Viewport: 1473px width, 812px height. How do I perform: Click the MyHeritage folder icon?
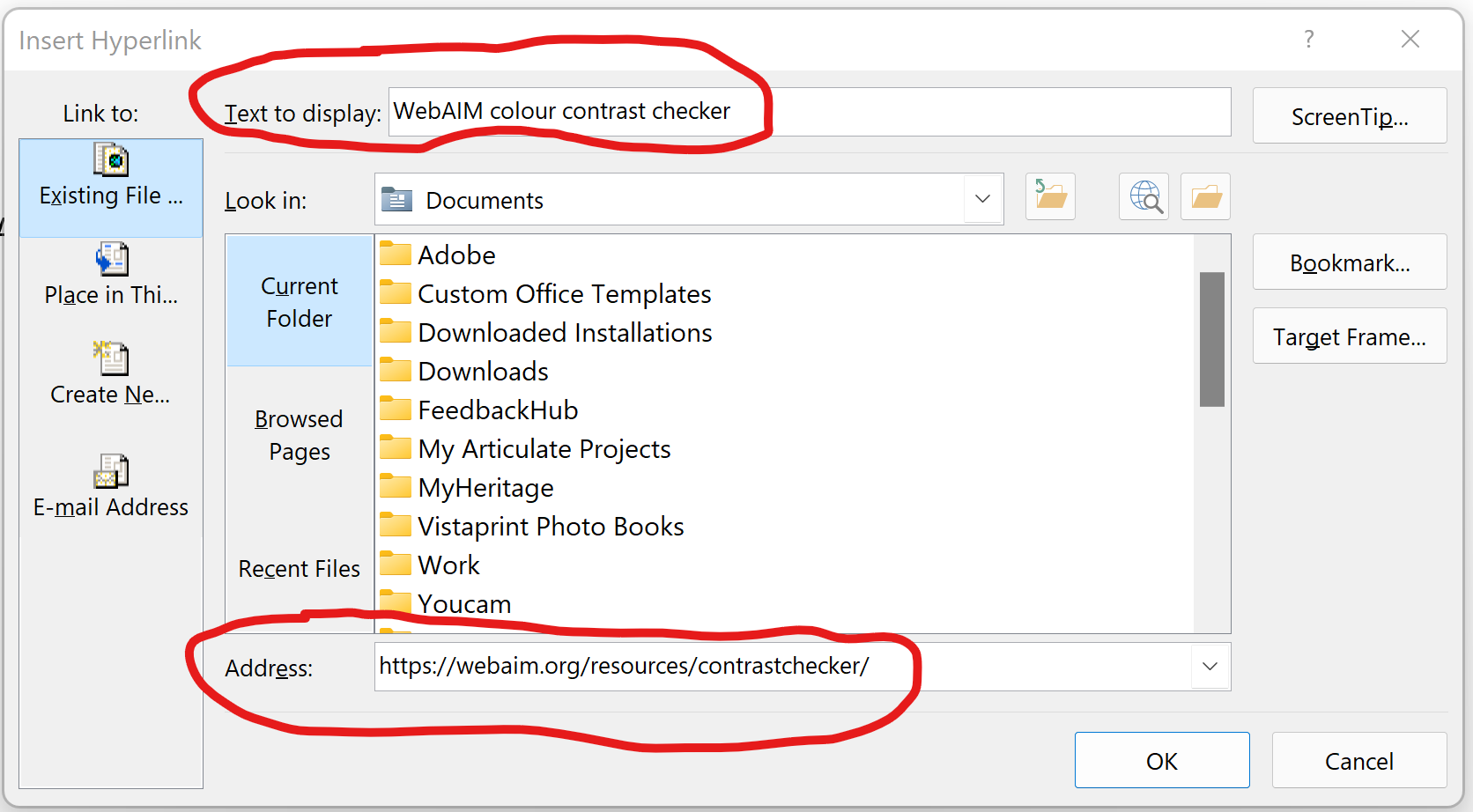[x=396, y=487]
